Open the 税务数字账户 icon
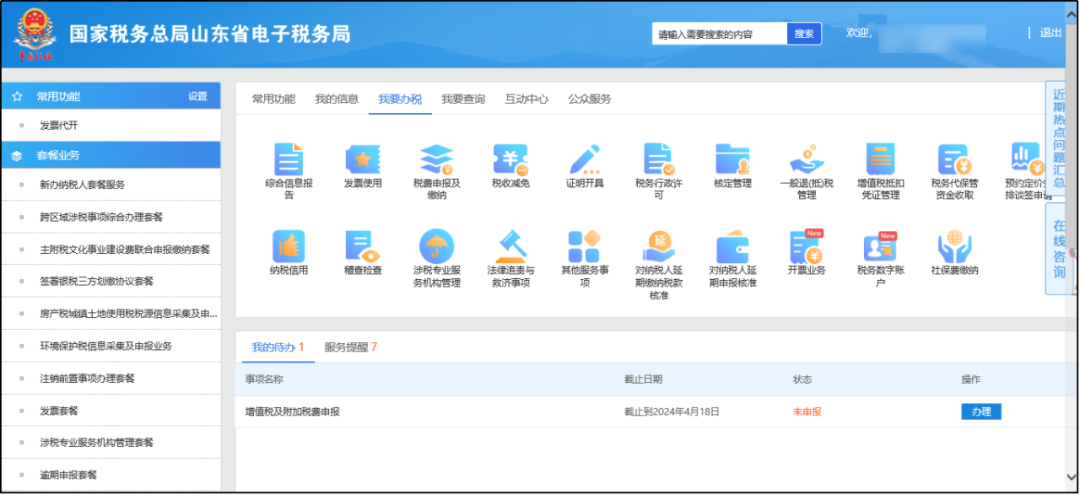 click(880, 246)
